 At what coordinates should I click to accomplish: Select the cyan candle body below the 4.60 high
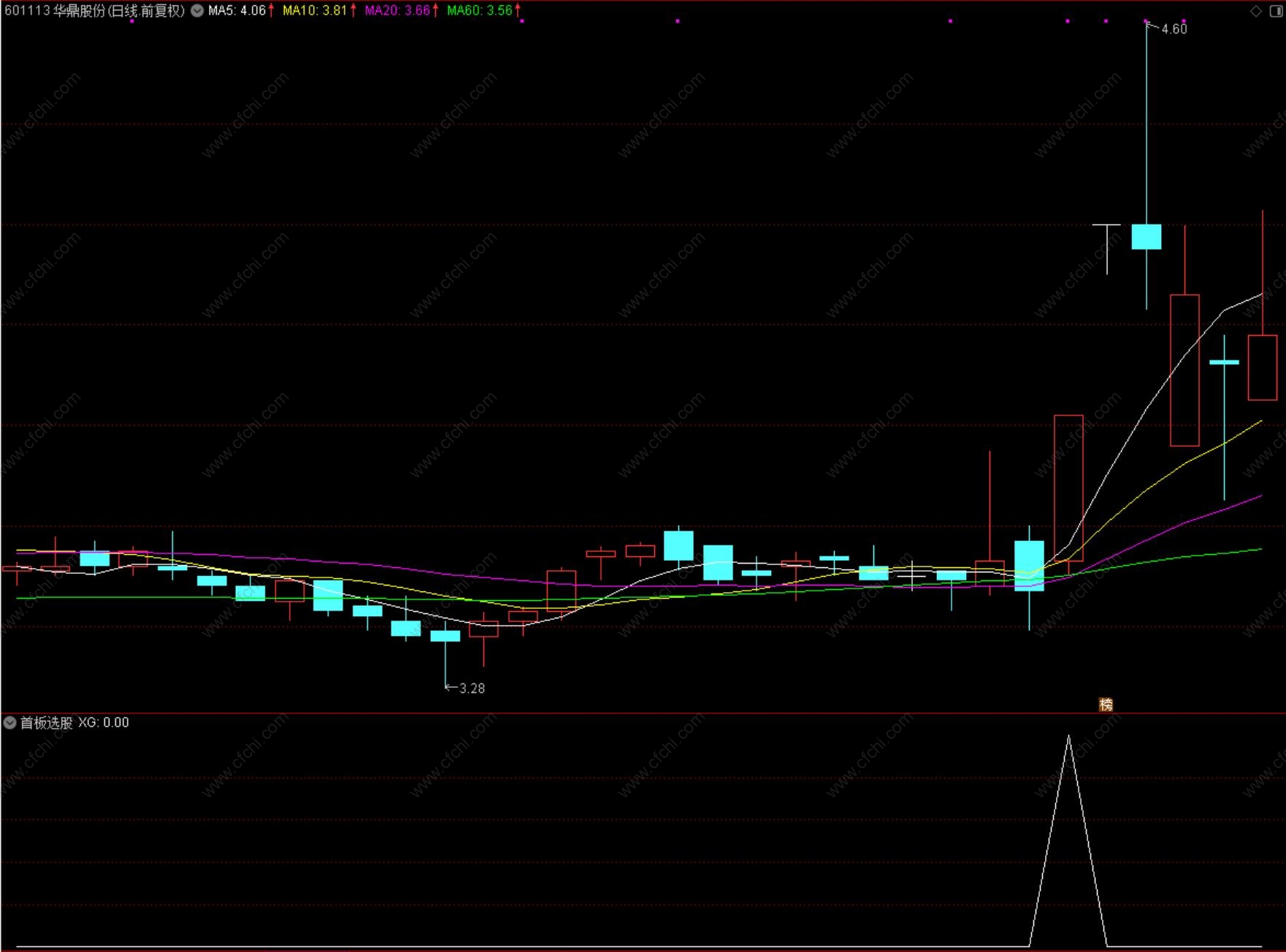click(1147, 237)
